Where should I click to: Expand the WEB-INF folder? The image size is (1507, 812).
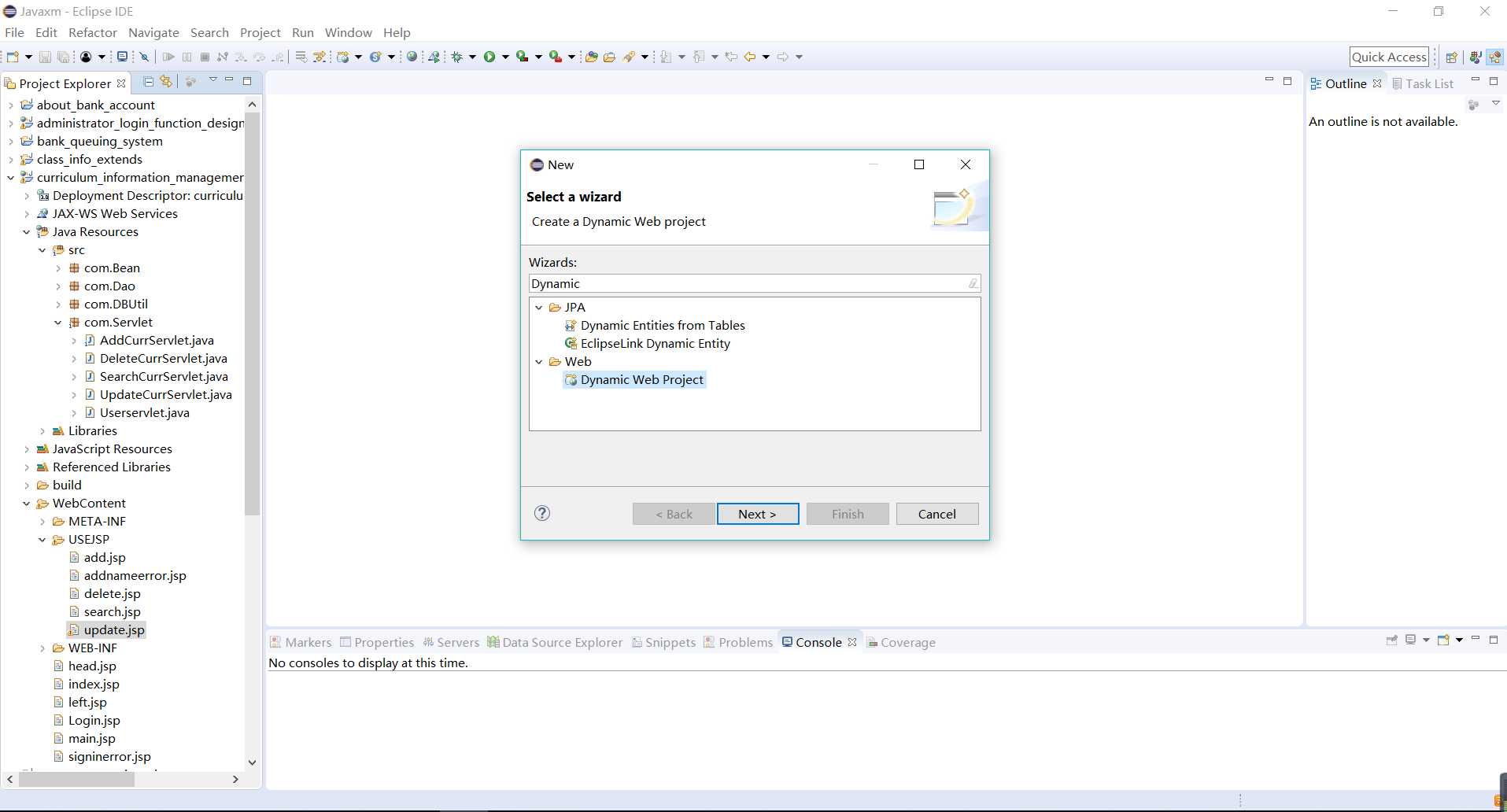pyautogui.click(x=42, y=648)
